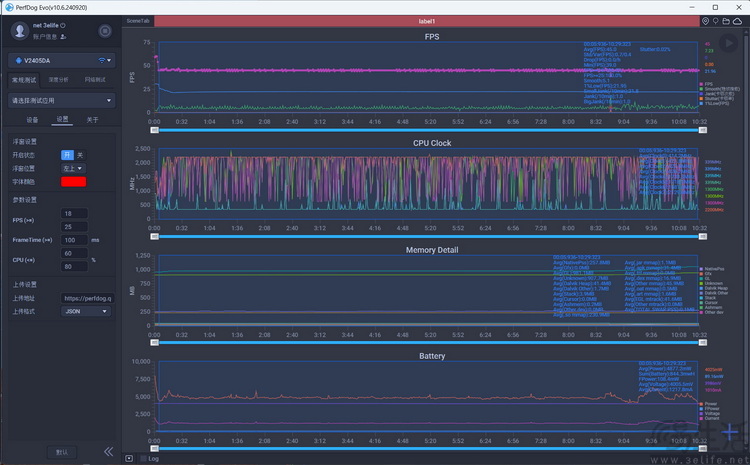The height and width of the screenshot is (465, 750).
Task: Open the select test application dropdown
Action: 62,100
